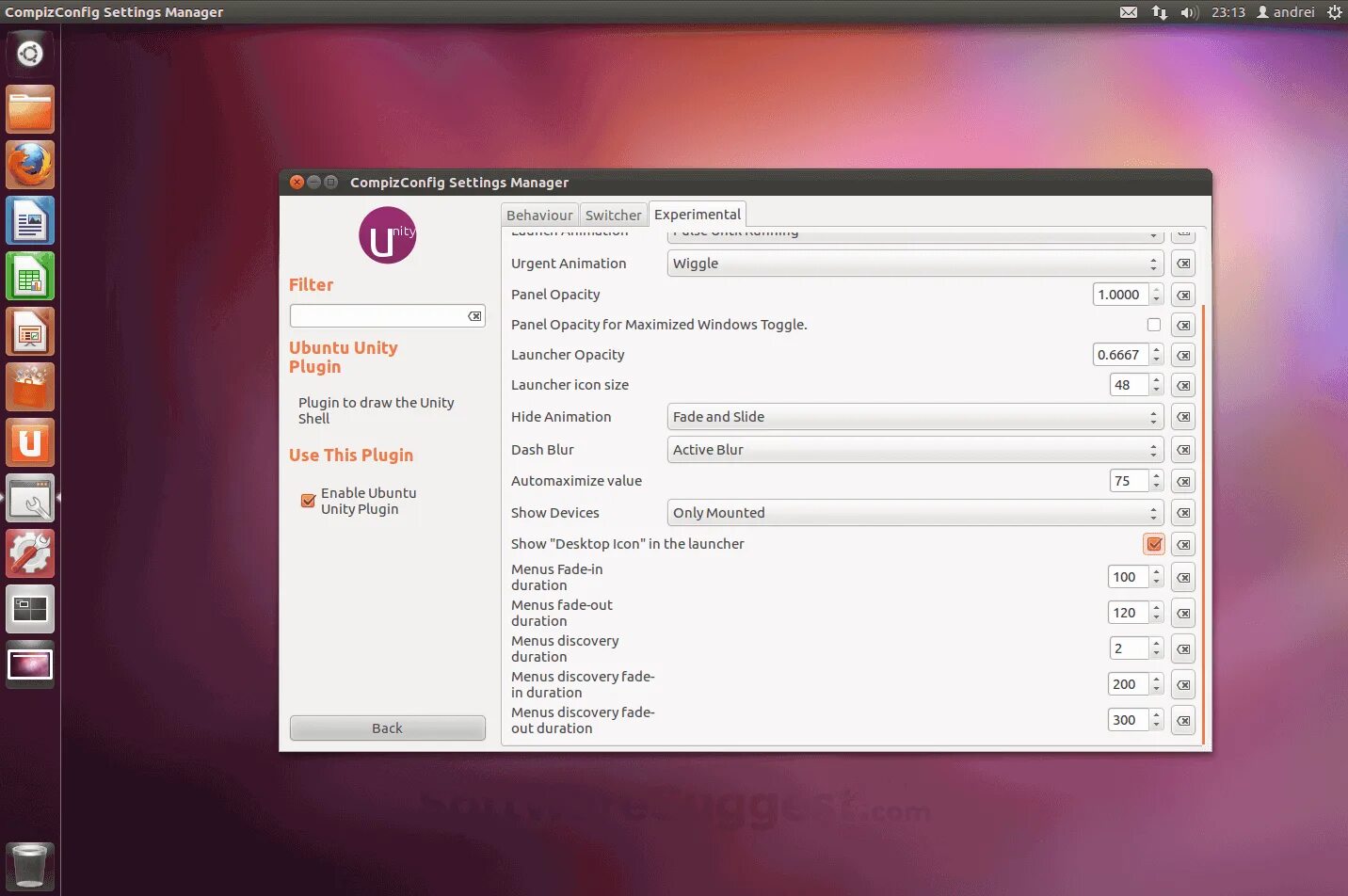1348x896 pixels.
Task: Open the clock showing 23:13
Action: click(1228, 12)
